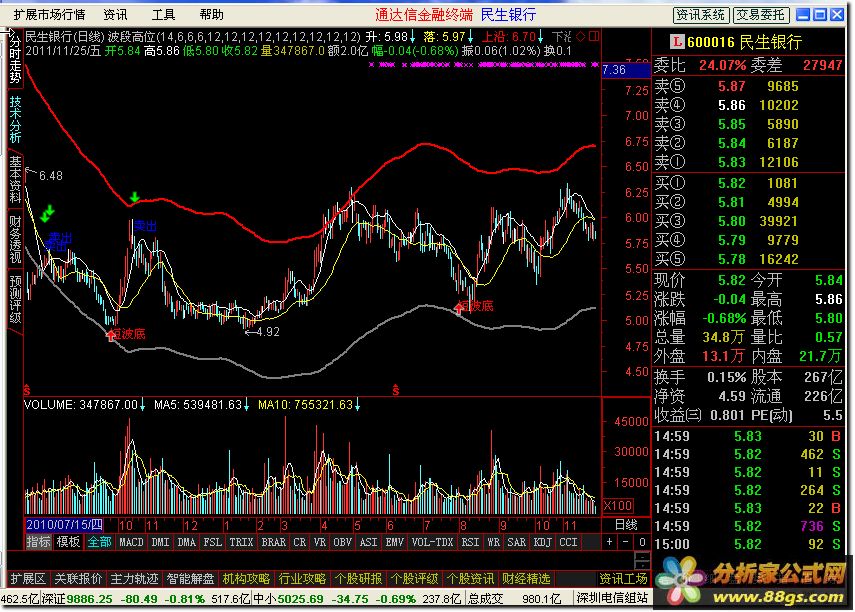Select the 模板 tab
This screenshot has width=855, height=612.
[x=68, y=542]
